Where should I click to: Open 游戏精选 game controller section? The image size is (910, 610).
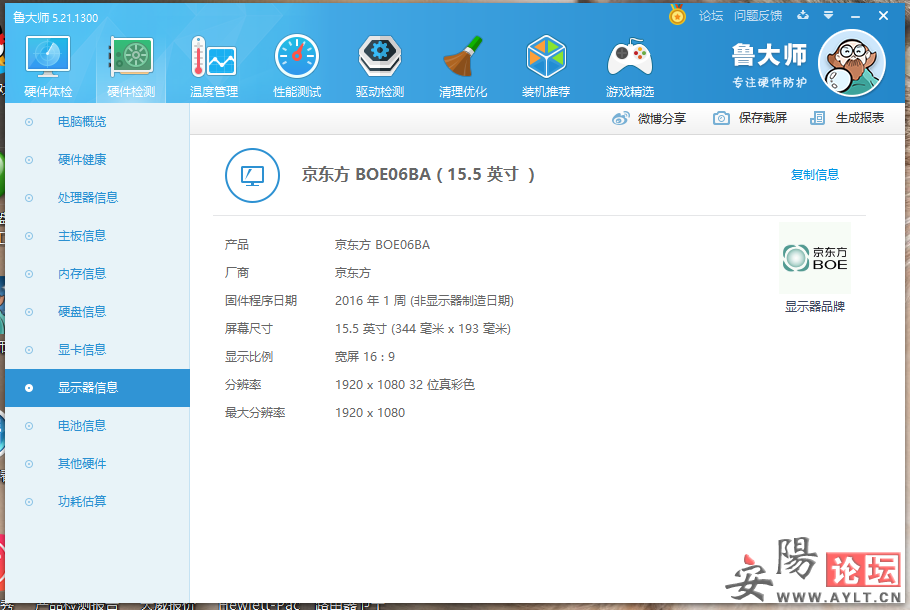(630, 66)
